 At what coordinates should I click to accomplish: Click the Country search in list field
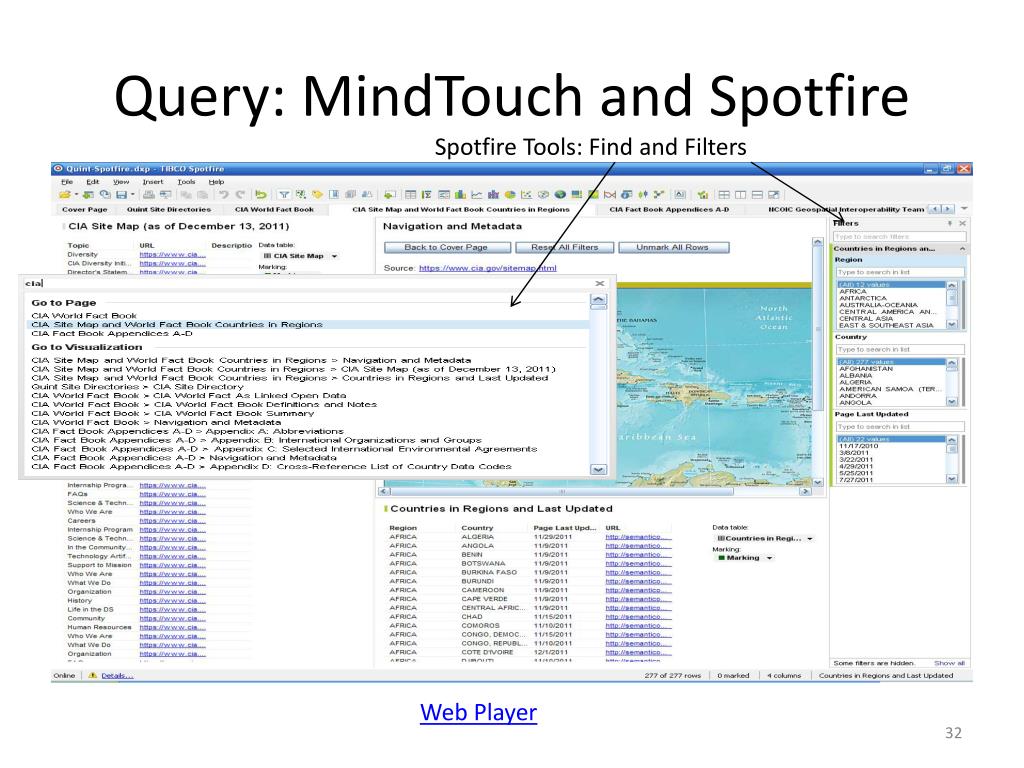900,349
